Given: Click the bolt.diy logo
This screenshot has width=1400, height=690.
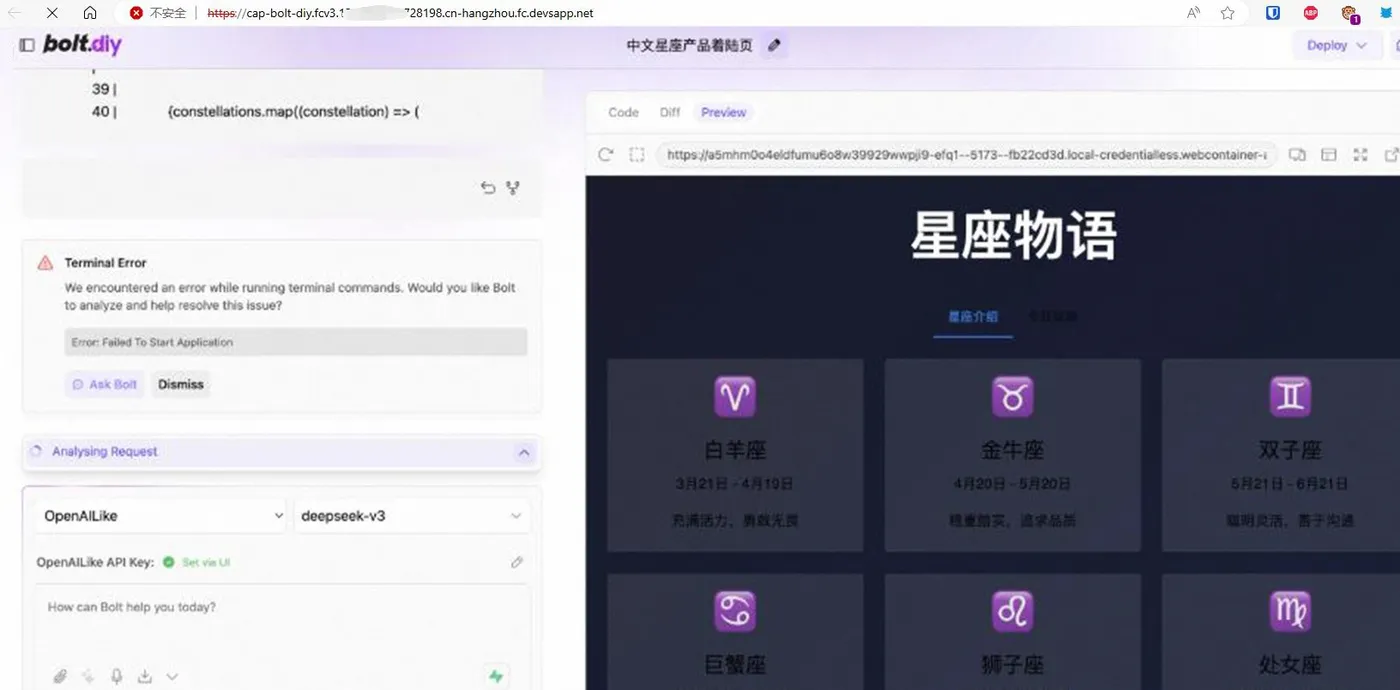Looking at the screenshot, I should pos(82,45).
